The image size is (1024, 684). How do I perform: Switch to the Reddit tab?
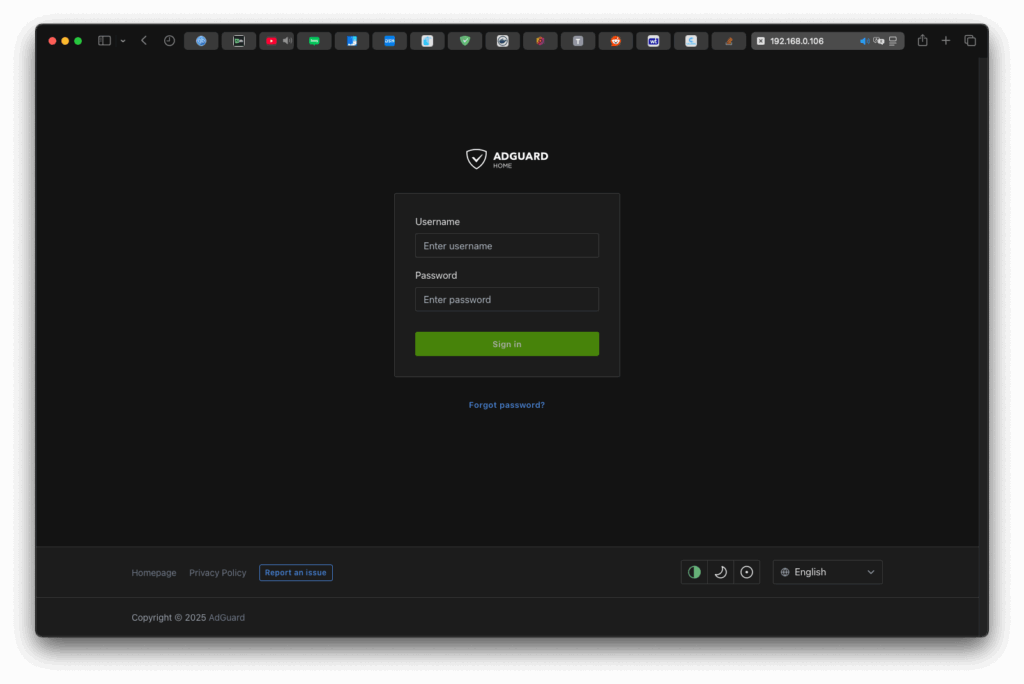tap(615, 41)
